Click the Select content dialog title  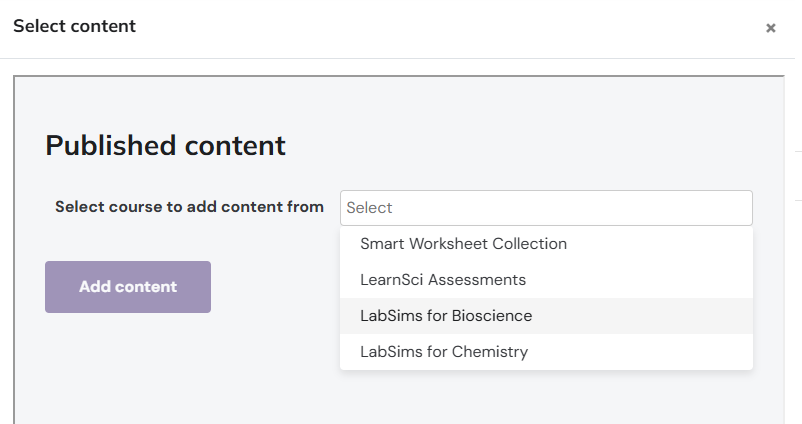(74, 26)
